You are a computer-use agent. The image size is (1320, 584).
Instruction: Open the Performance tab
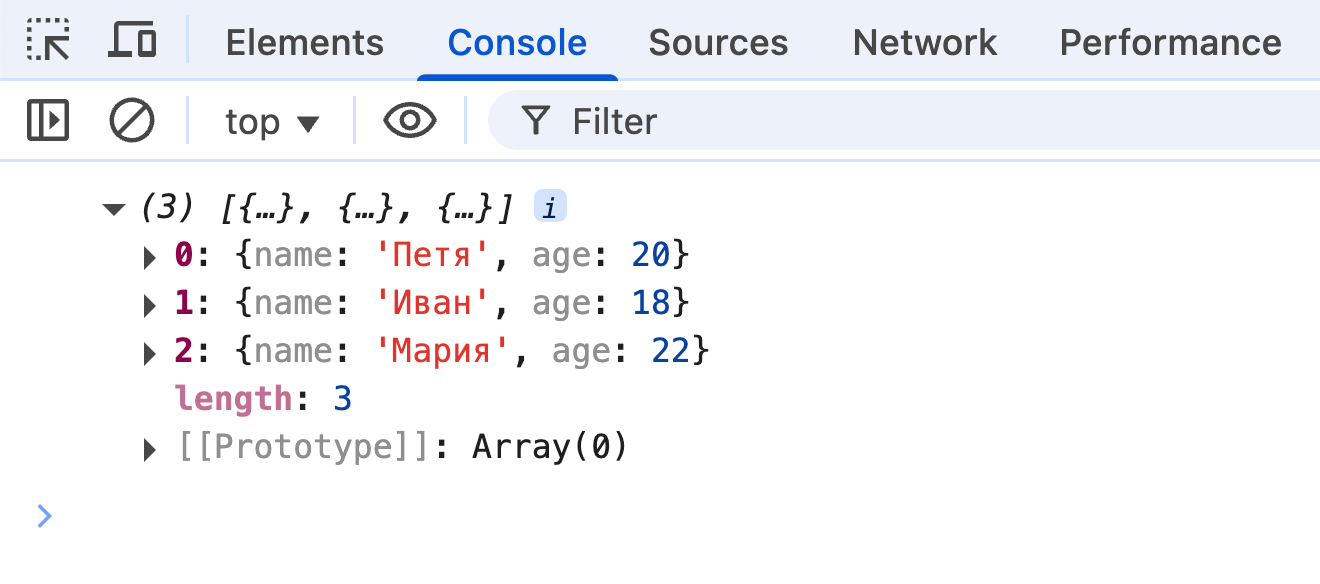(x=1170, y=42)
